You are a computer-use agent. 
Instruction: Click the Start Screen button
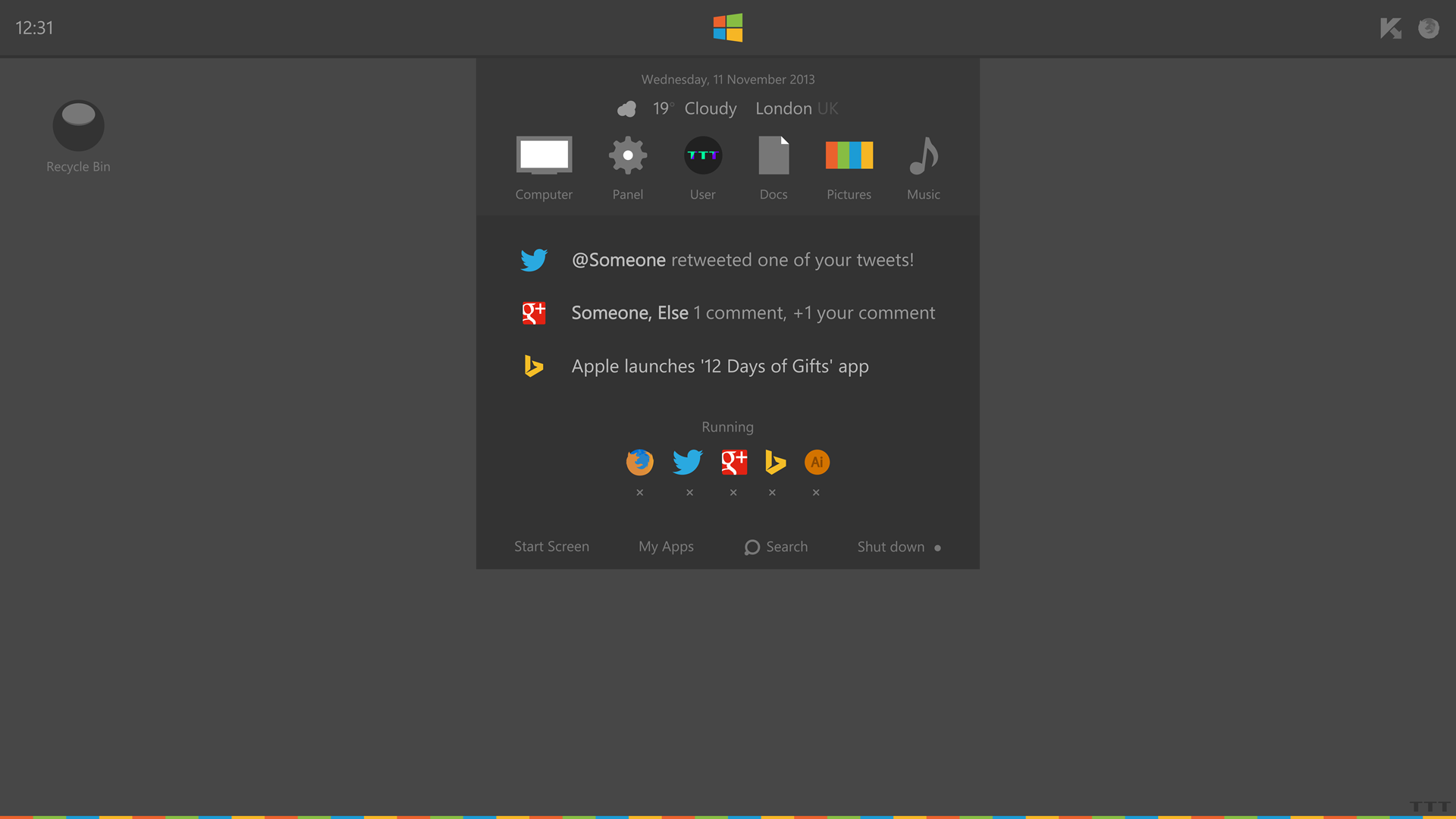pos(552,546)
